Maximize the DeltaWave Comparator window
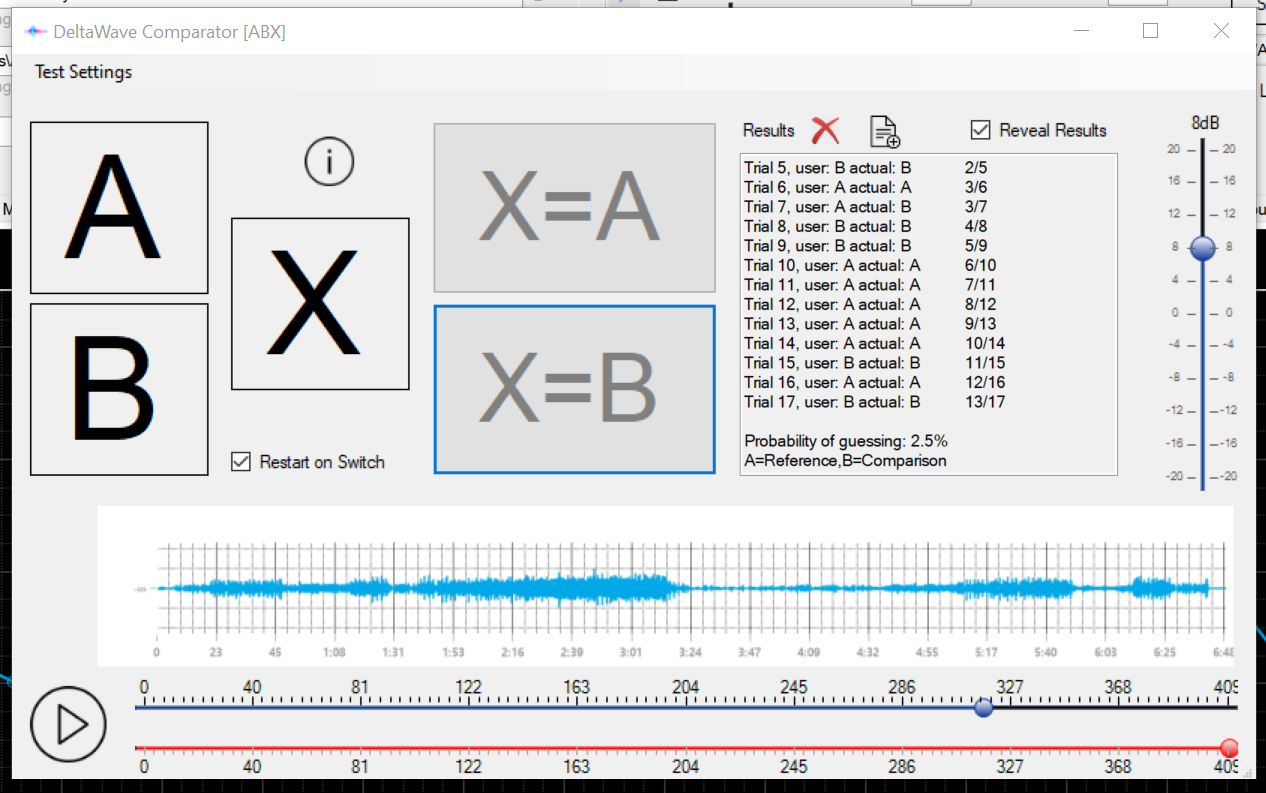Image resolution: width=1266 pixels, height=793 pixels. click(x=1150, y=31)
